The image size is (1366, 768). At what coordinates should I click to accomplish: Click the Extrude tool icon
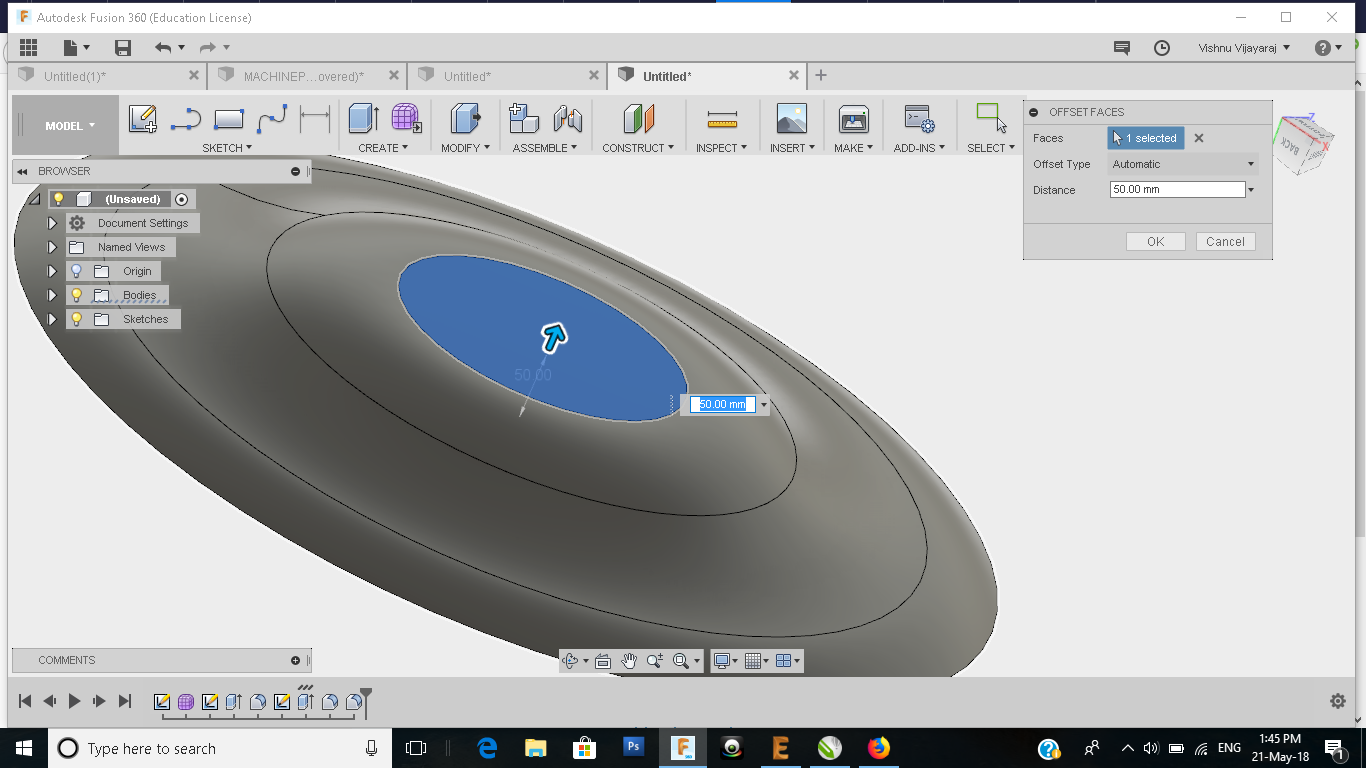pos(363,119)
